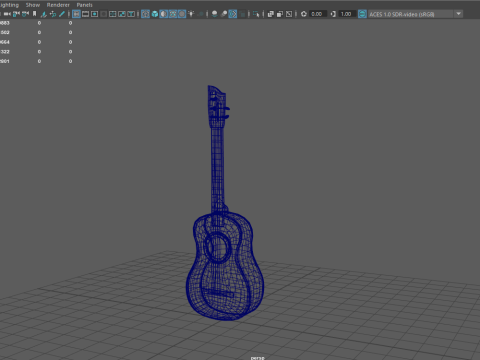Viewport: 480px width, 360px height.
Task: Toggle the Film Gate display
Action: [85, 14]
